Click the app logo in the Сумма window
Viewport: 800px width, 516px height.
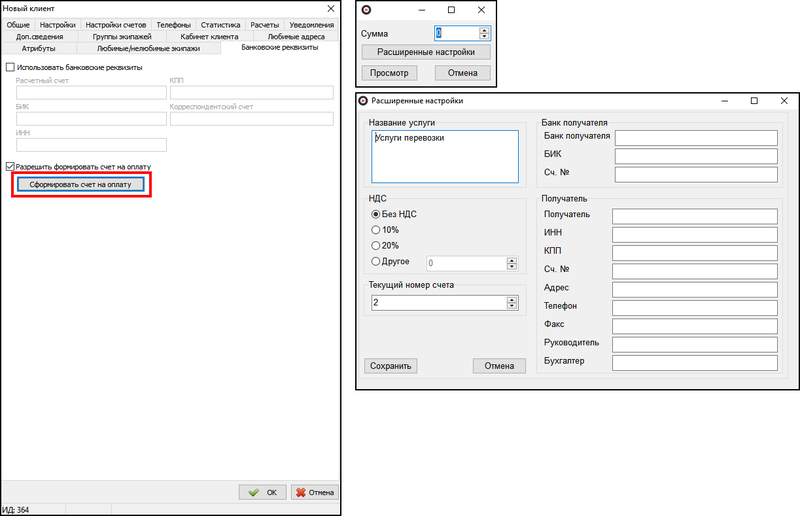366,10
